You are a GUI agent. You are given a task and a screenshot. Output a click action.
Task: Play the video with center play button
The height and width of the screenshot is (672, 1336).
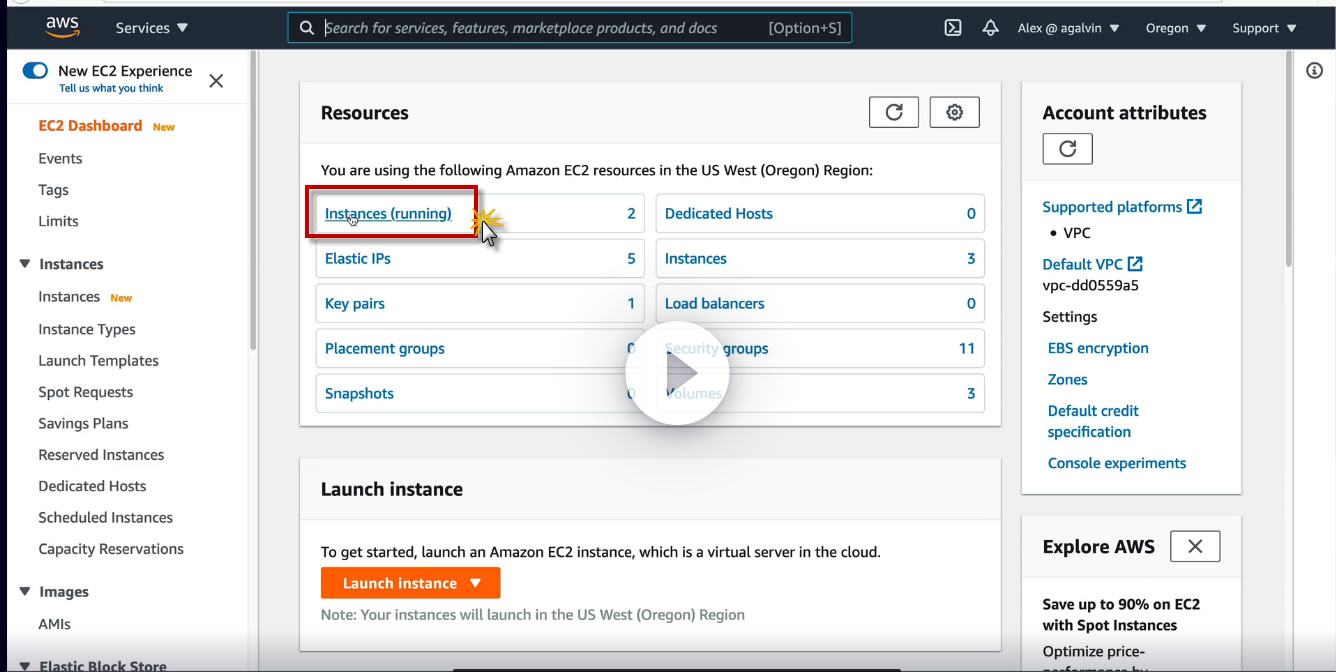pyautogui.click(x=677, y=373)
